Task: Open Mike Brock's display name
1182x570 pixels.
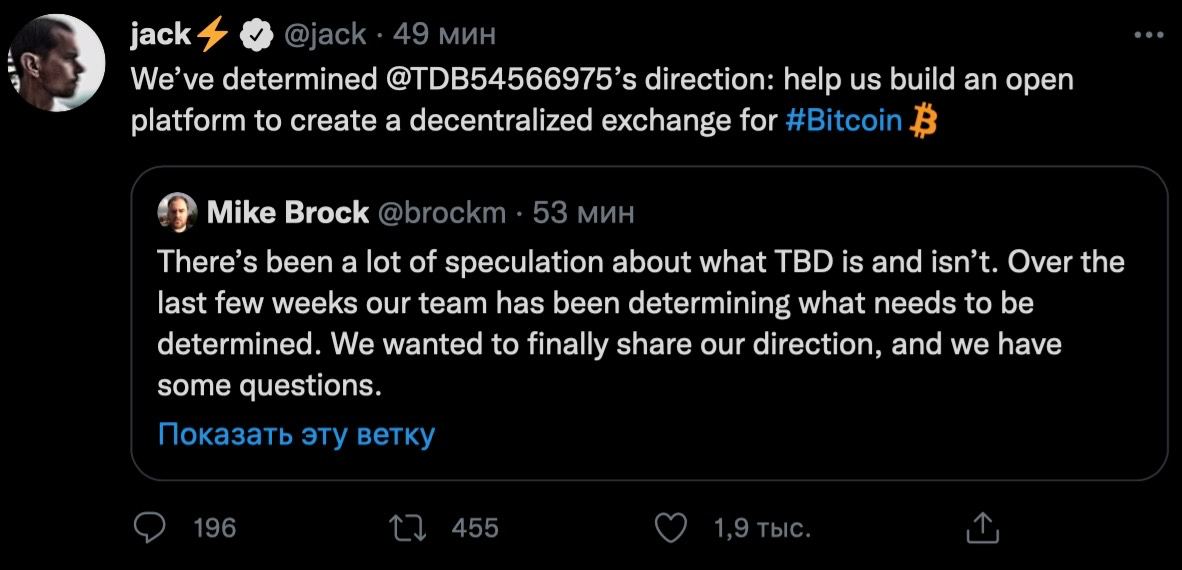Action: 287,213
